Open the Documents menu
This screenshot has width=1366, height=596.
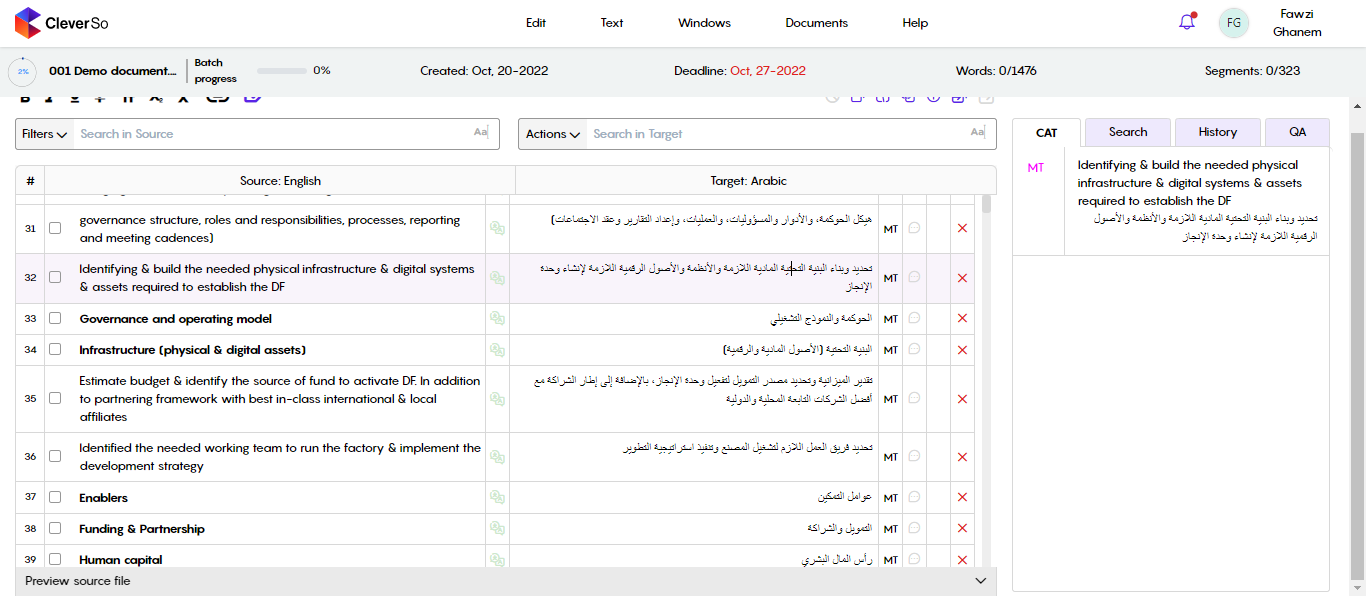point(816,23)
